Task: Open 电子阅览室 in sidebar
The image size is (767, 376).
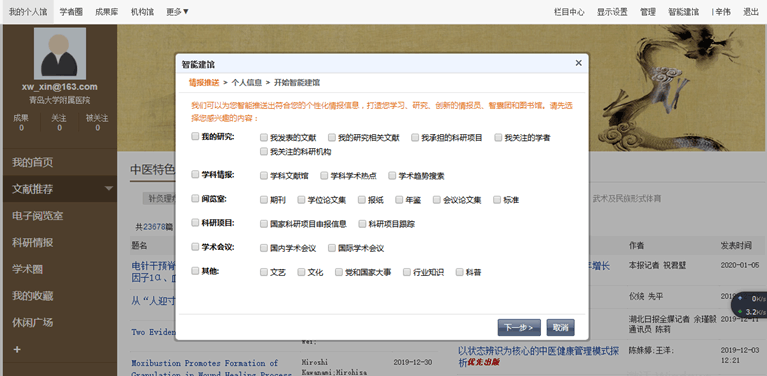Action: click(60, 216)
